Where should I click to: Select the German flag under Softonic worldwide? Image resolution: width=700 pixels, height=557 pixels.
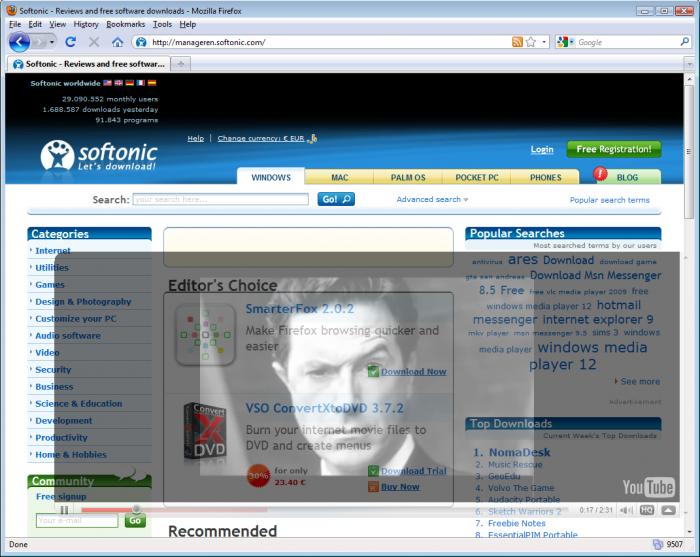click(129, 83)
